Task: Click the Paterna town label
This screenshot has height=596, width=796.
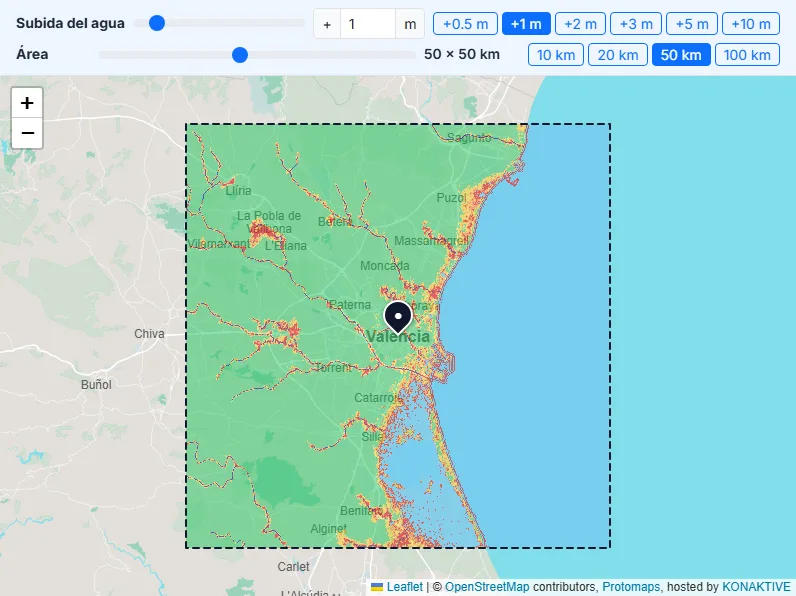Action: pyautogui.click(x=349, y=305)
